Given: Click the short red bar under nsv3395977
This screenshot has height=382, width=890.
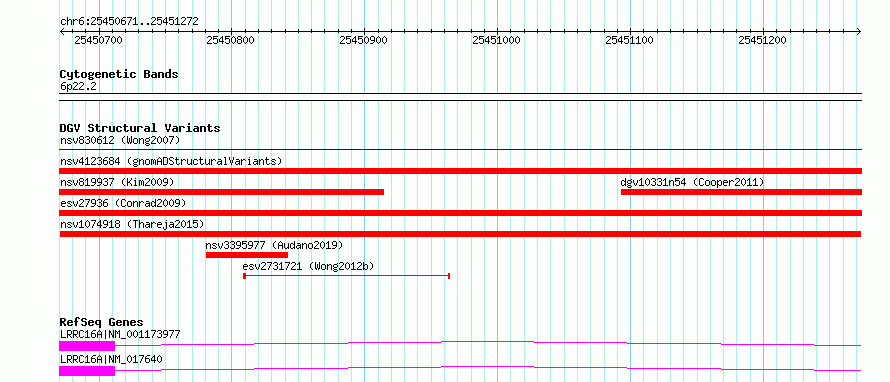Looking at the screenshot, I should point(247,255).
